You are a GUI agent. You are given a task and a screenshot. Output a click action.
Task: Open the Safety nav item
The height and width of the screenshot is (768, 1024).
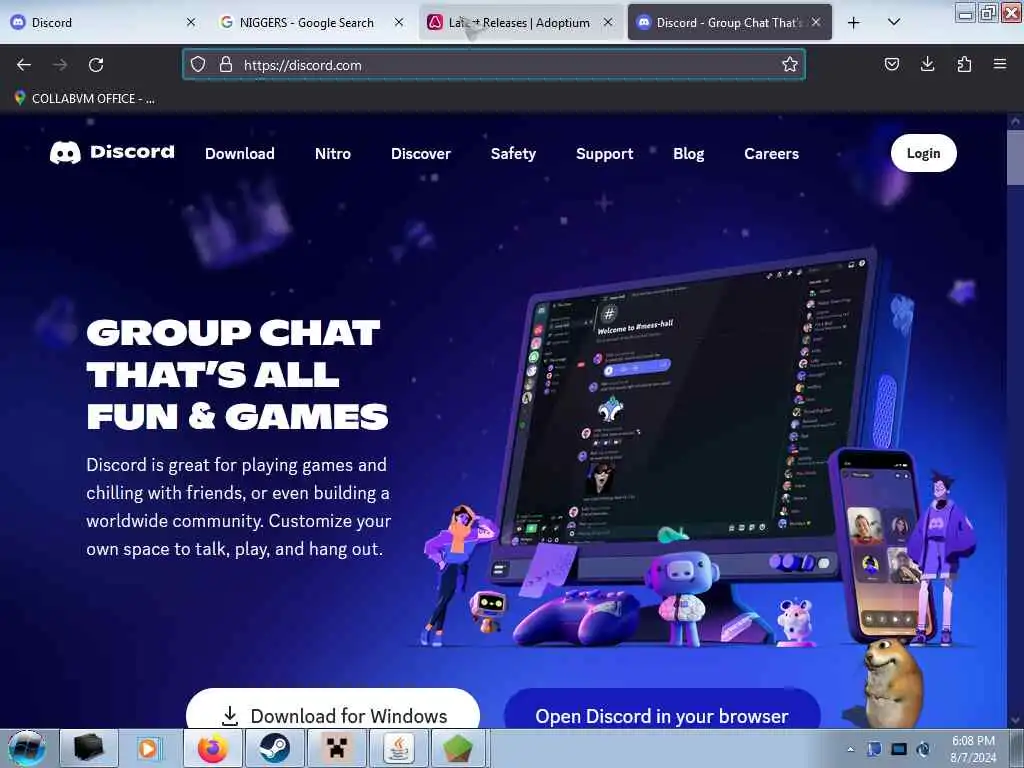click(x=513, y=153)
